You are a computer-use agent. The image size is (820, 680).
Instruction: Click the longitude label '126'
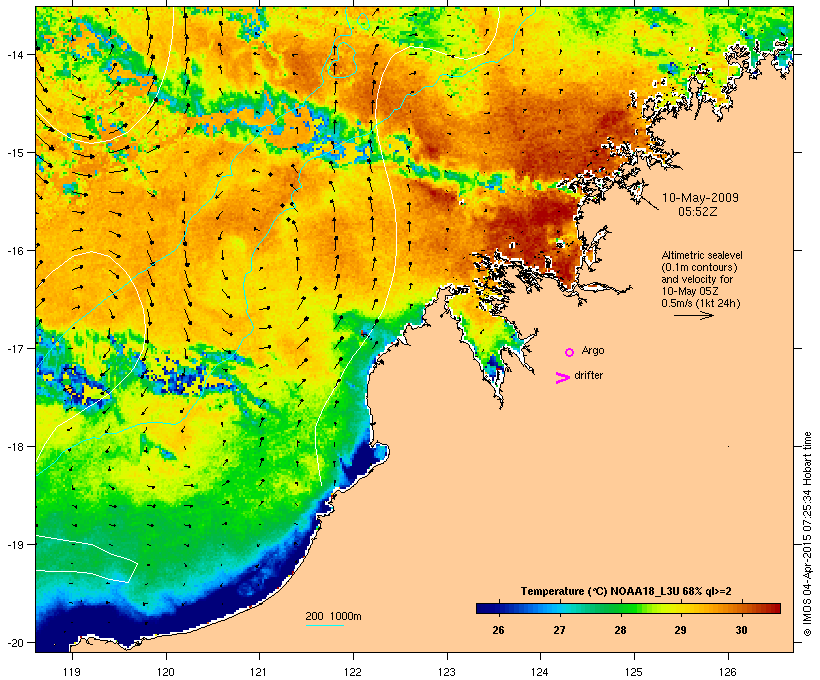click(727, 672)
